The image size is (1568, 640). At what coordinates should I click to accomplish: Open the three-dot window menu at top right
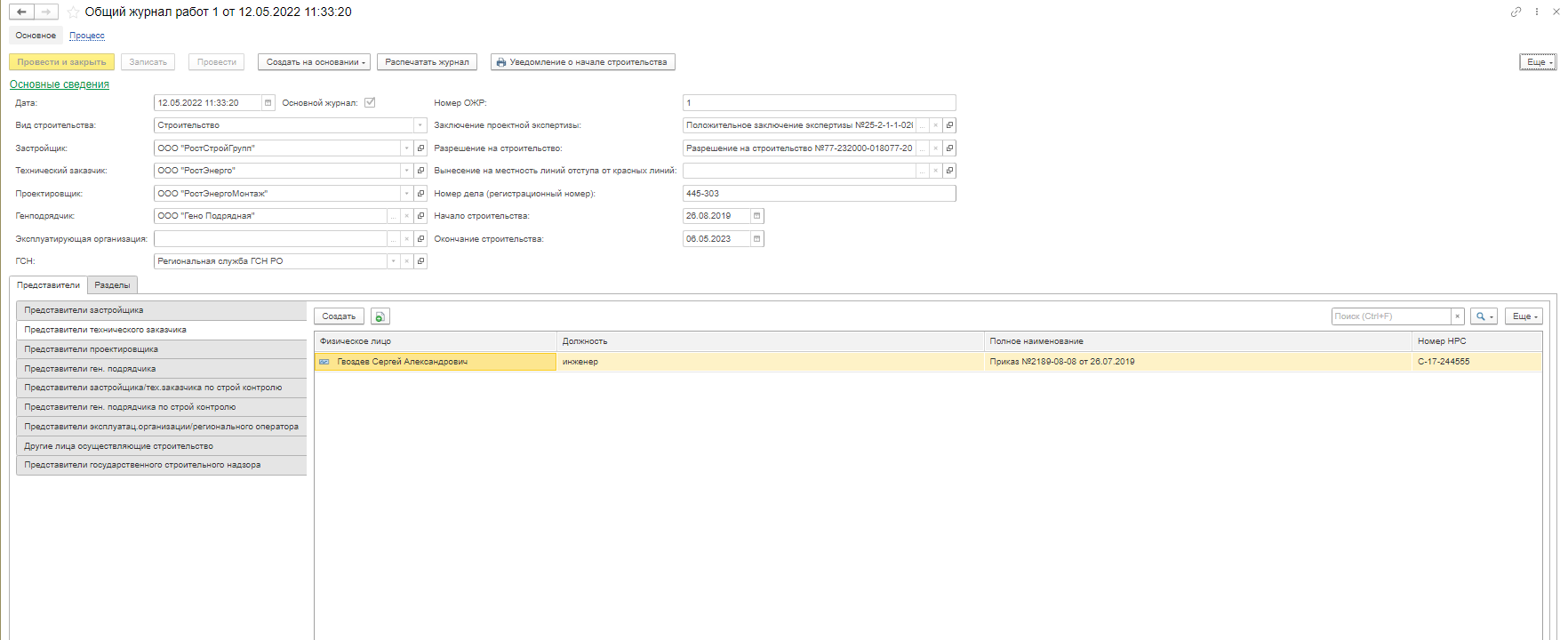(x=1537, y=12)
